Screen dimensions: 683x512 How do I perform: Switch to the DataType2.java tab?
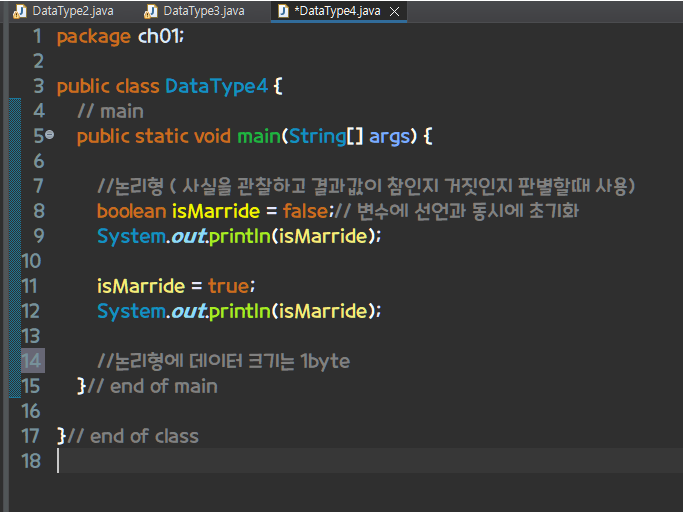(x=73, y=11)
